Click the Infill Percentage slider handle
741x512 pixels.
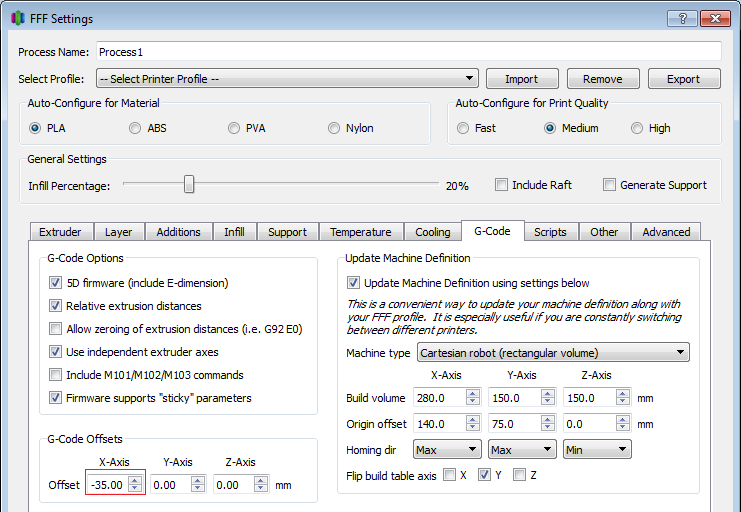pyautogui.click(x=189, y=184)
